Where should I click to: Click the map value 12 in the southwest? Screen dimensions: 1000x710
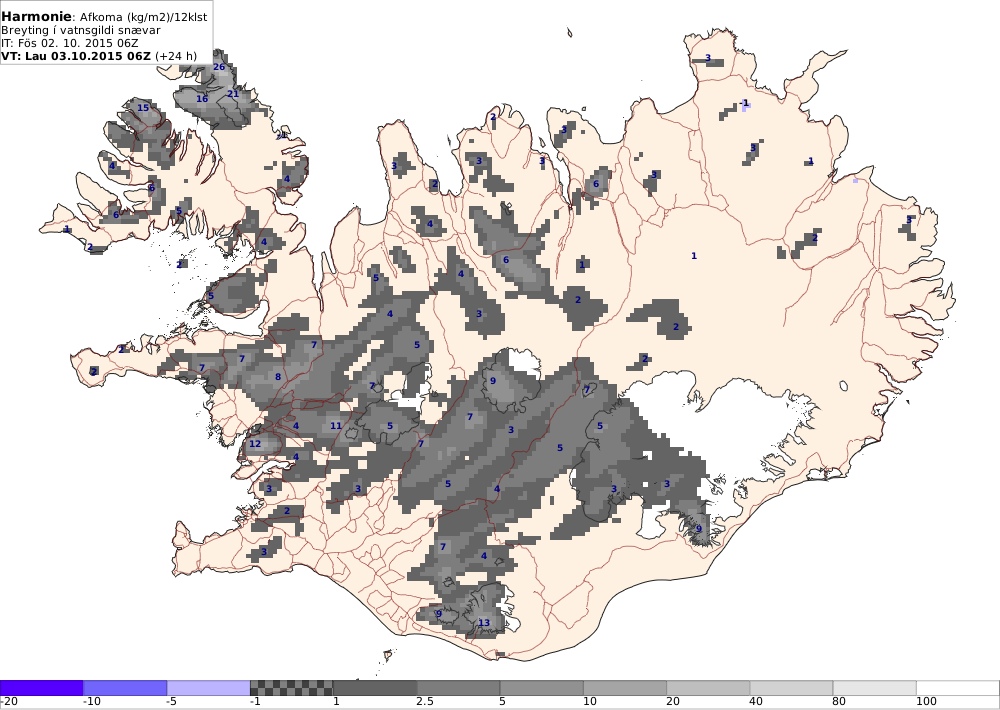click(255, 444)
